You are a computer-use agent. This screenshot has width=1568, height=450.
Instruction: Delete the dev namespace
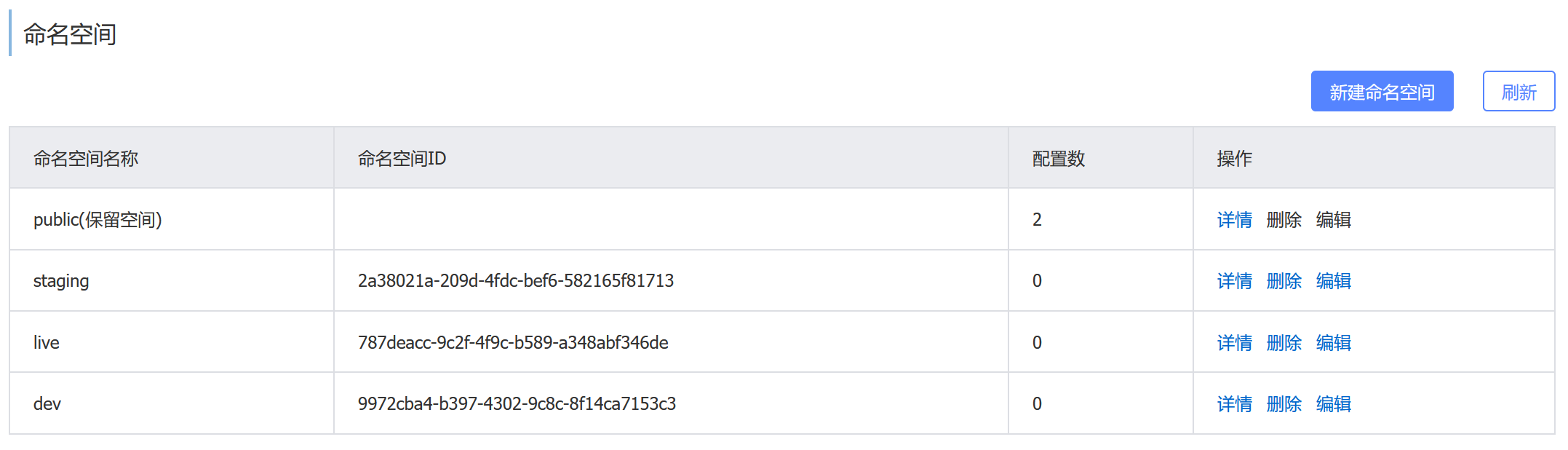[x=1284, y=403]
